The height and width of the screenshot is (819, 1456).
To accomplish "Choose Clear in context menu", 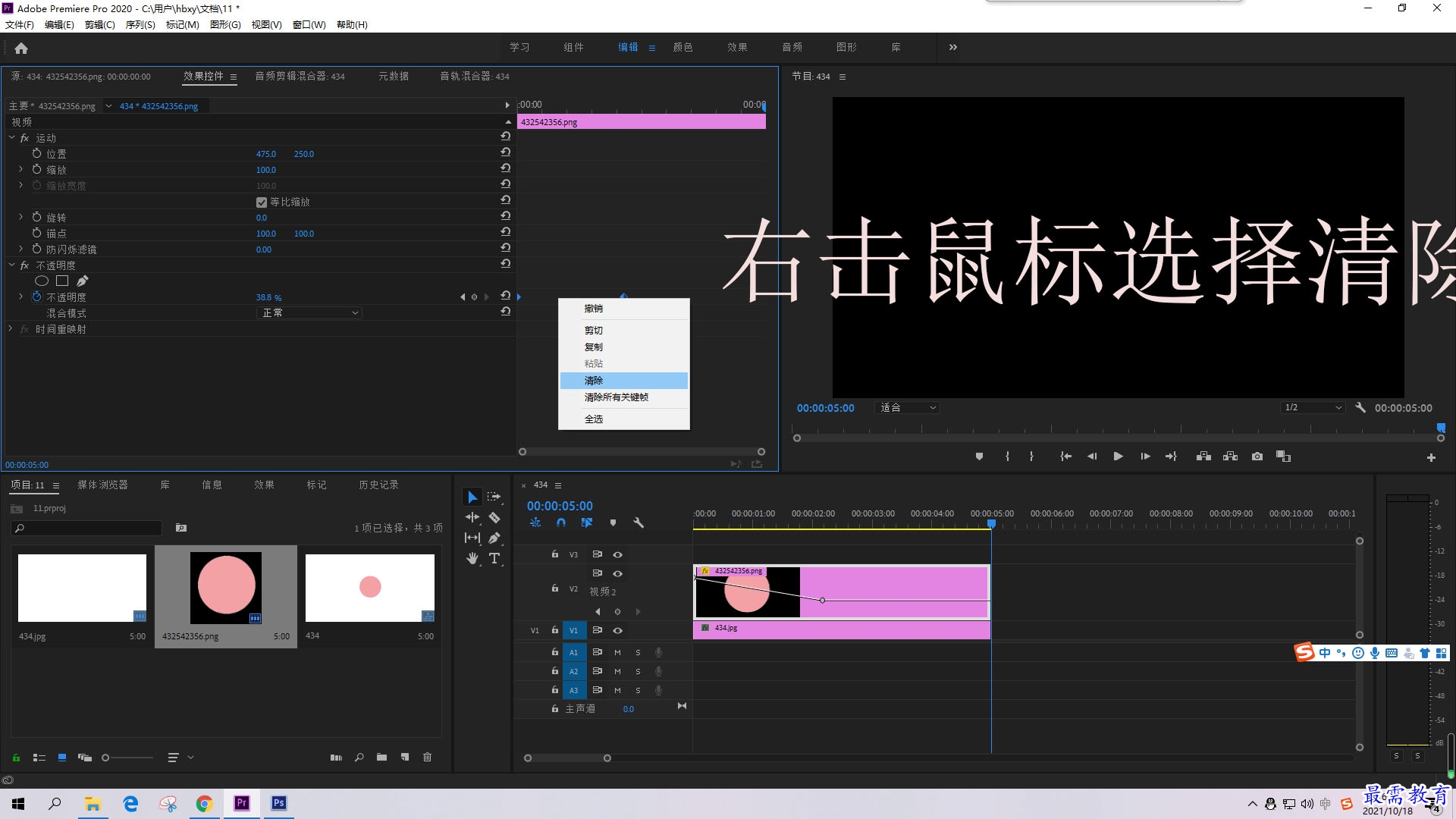I will (x=624, y=381).
